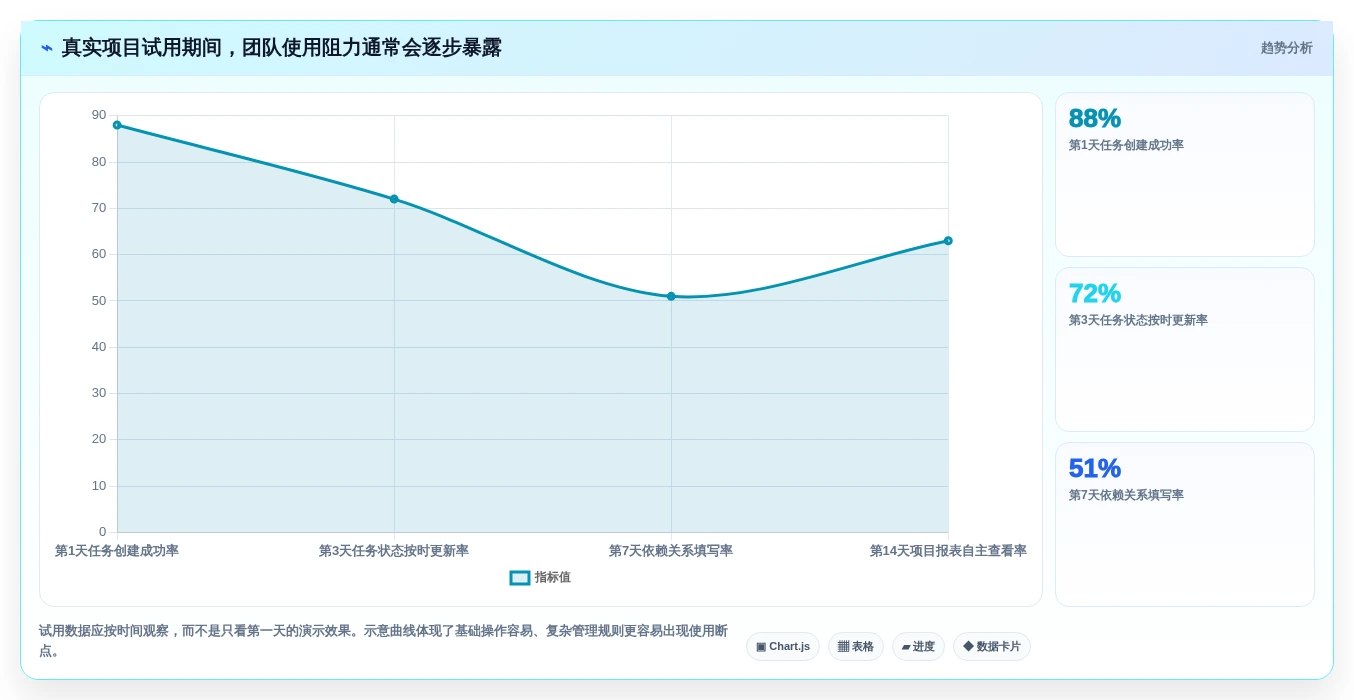The image size is (1354, 700).
Task: Click the 表格 tag chip
Action: pos(856,647)
